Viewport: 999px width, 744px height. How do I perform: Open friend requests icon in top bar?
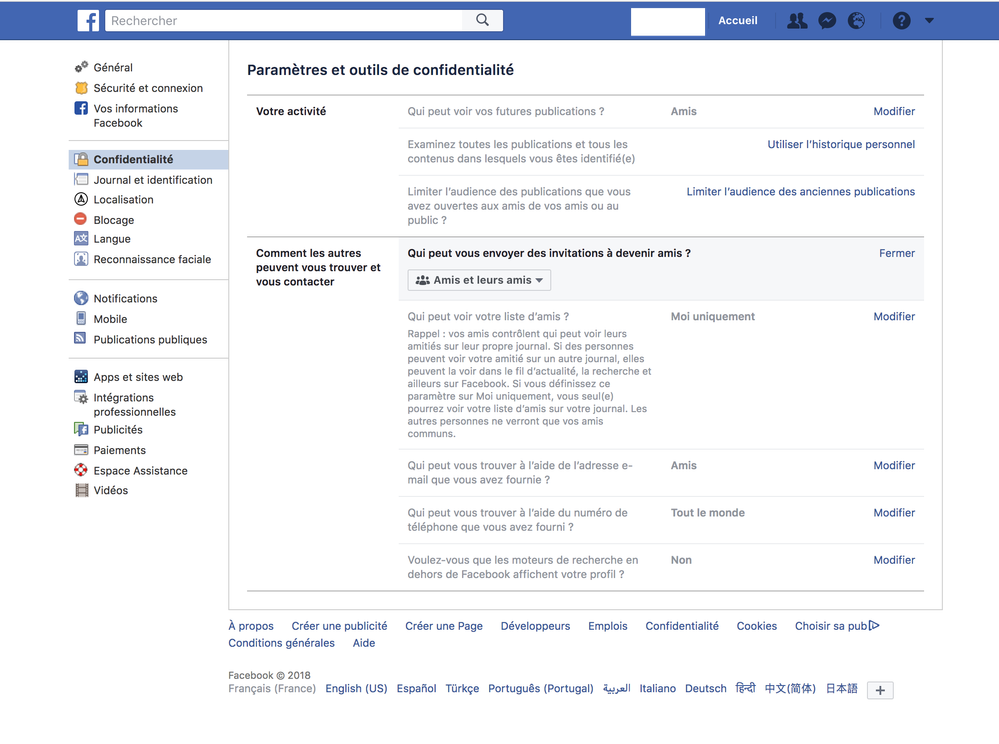796,21
